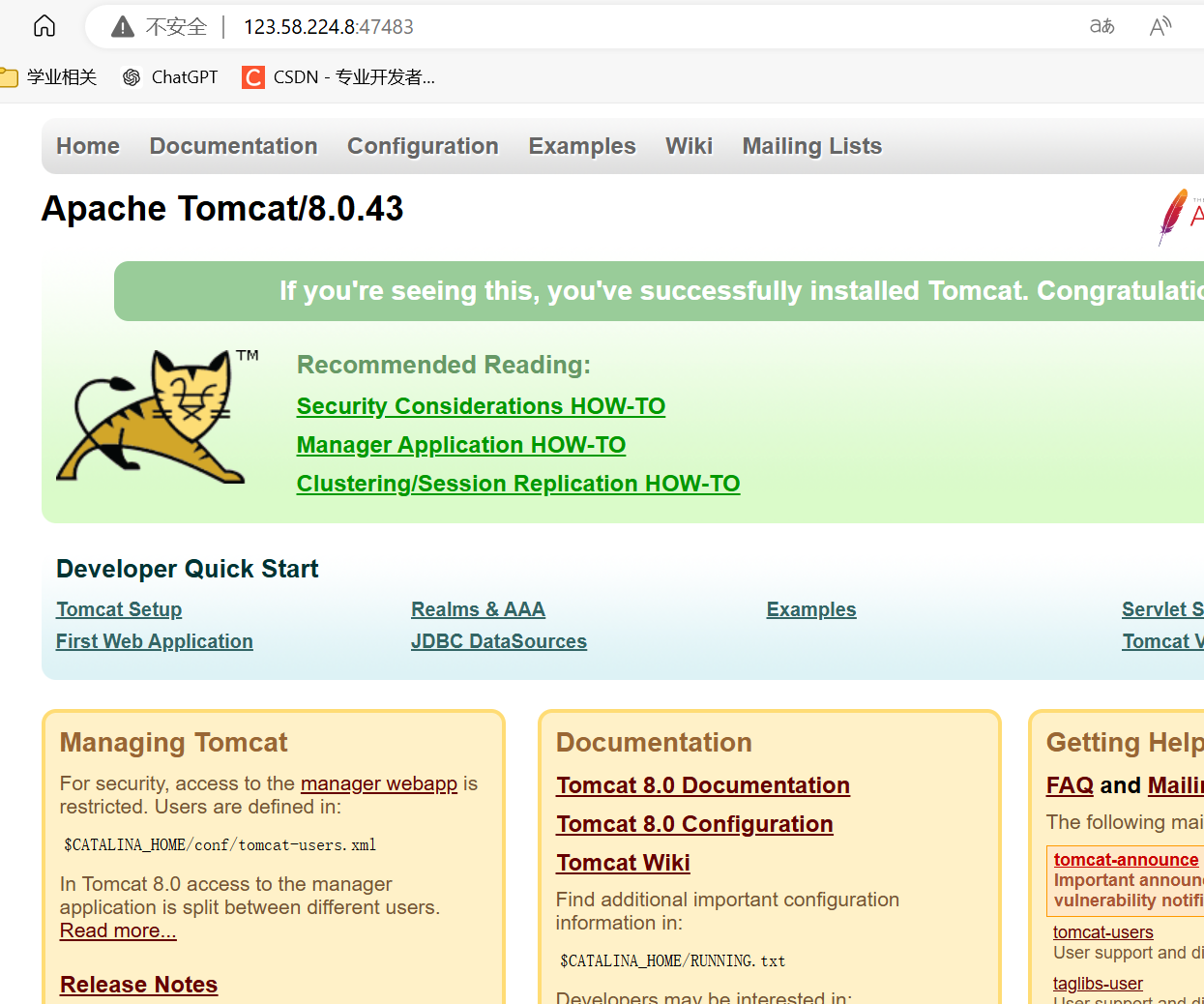Open the Mailing Lists nav item
Image resolution: width=1204 pixels, height=1004 pixels.
812,146
